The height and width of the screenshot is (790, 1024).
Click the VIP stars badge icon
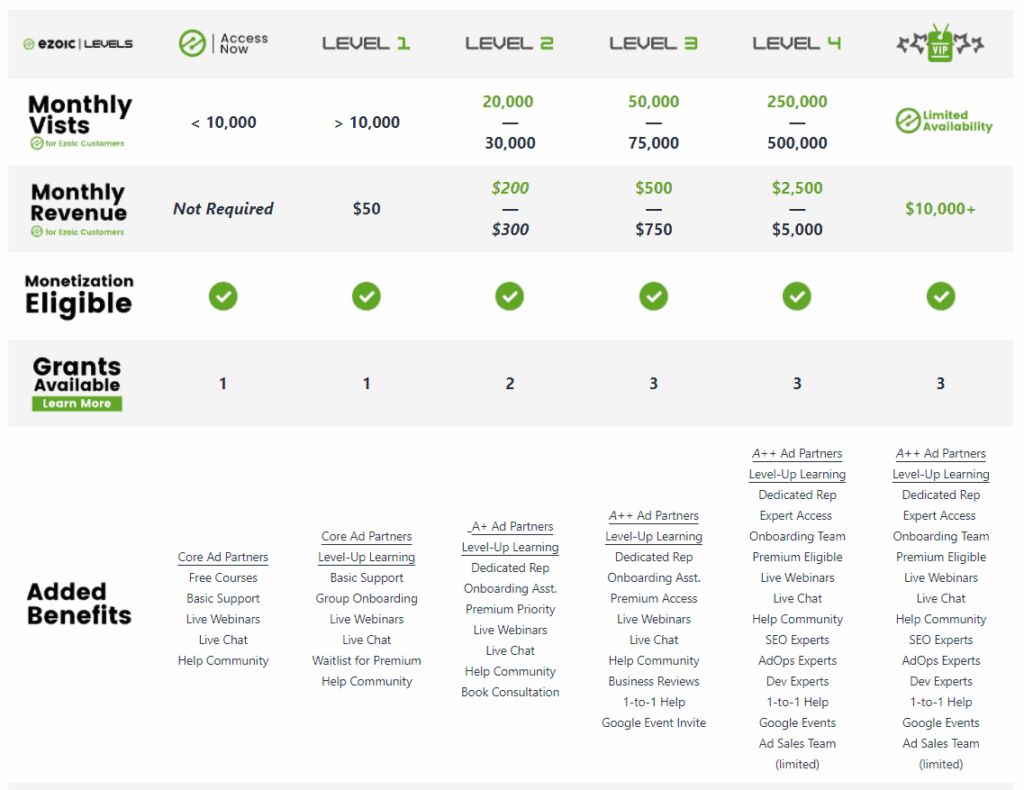[x=940, y=43]
